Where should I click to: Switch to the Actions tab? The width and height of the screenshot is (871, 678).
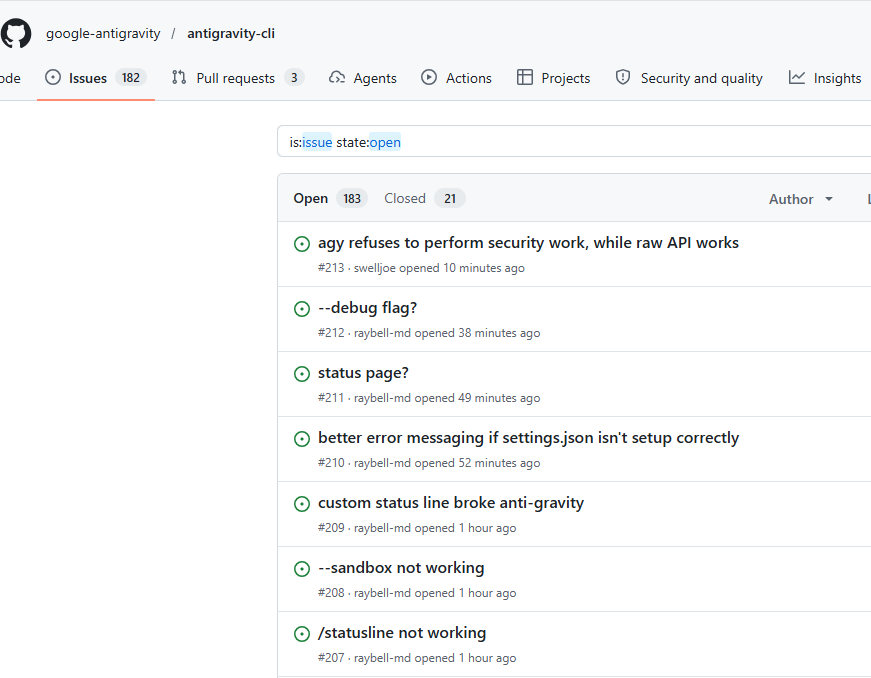click(456, 78)
